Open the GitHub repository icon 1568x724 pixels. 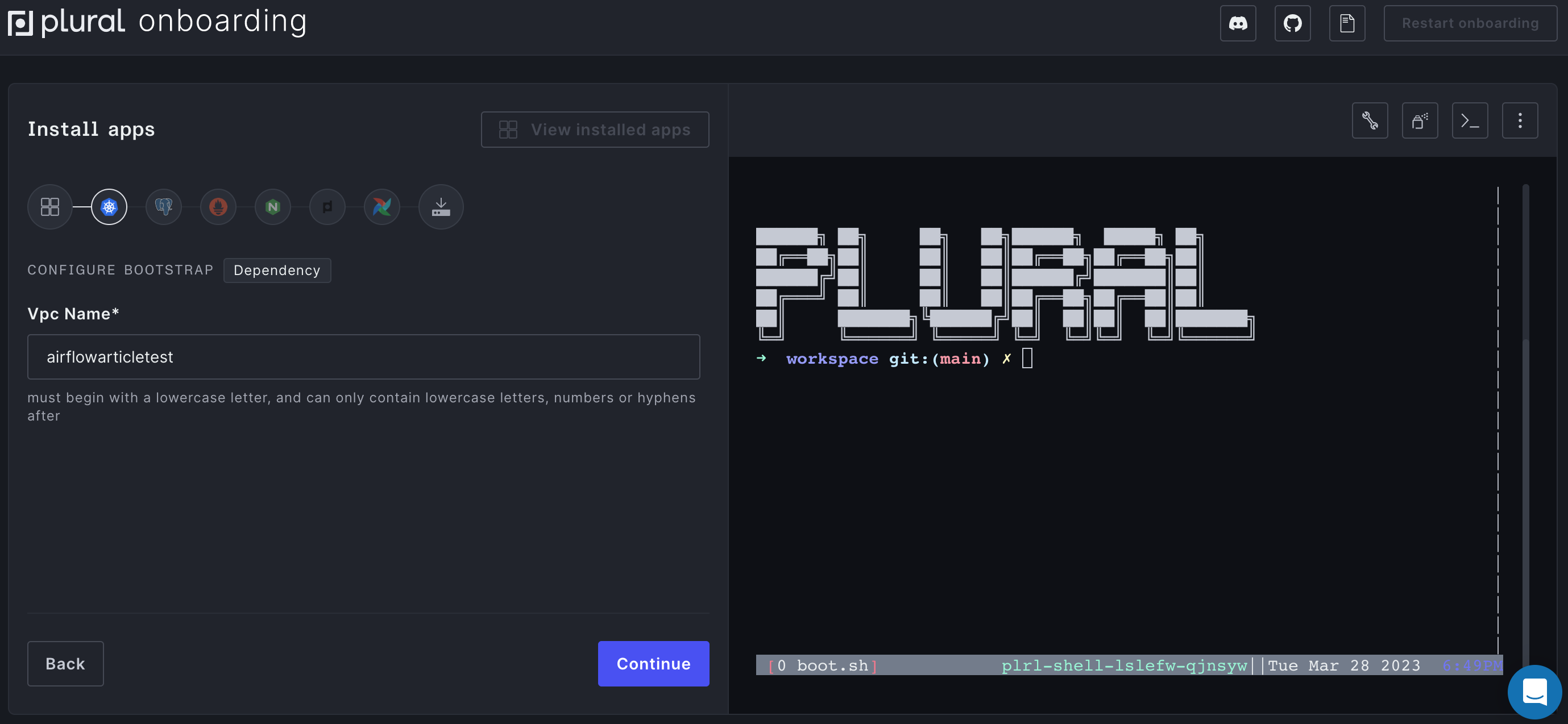(1292, 23)
